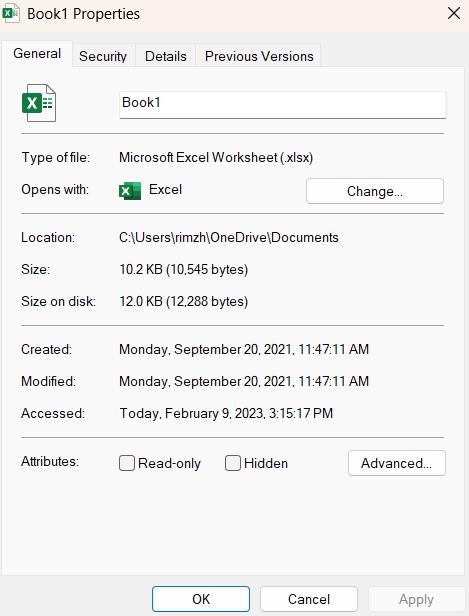Click the Type of file: label
The height and width of the screenshot is (616, 469).
click(x=55, y=158)
